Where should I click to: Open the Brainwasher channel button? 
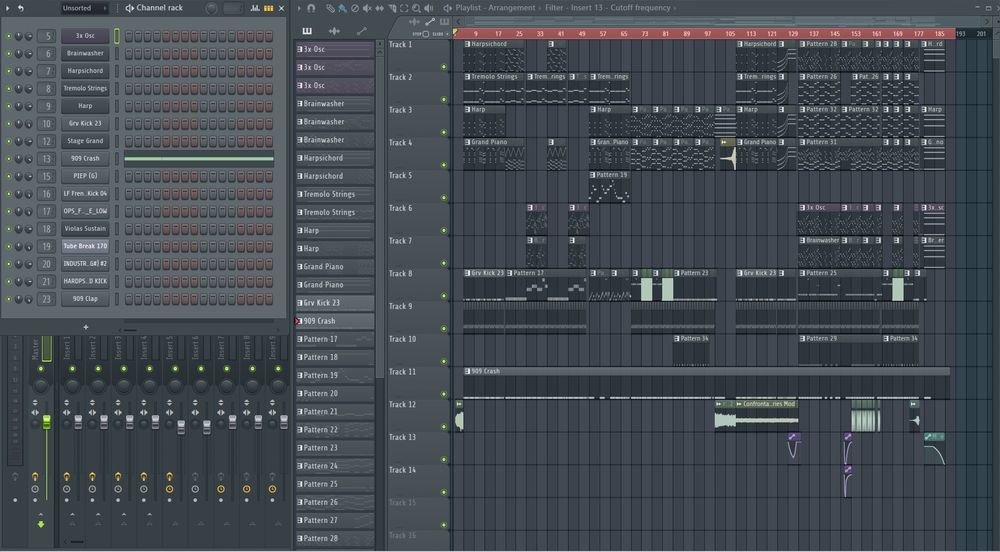click(85, 54)
